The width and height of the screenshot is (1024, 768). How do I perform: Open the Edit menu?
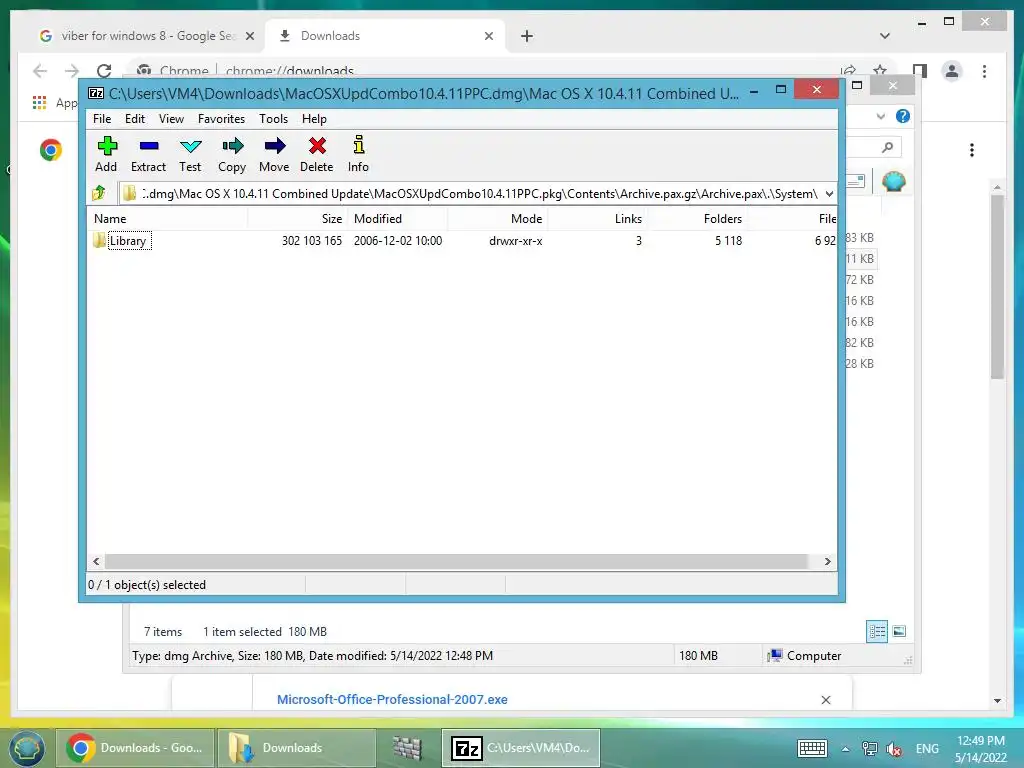135,119
